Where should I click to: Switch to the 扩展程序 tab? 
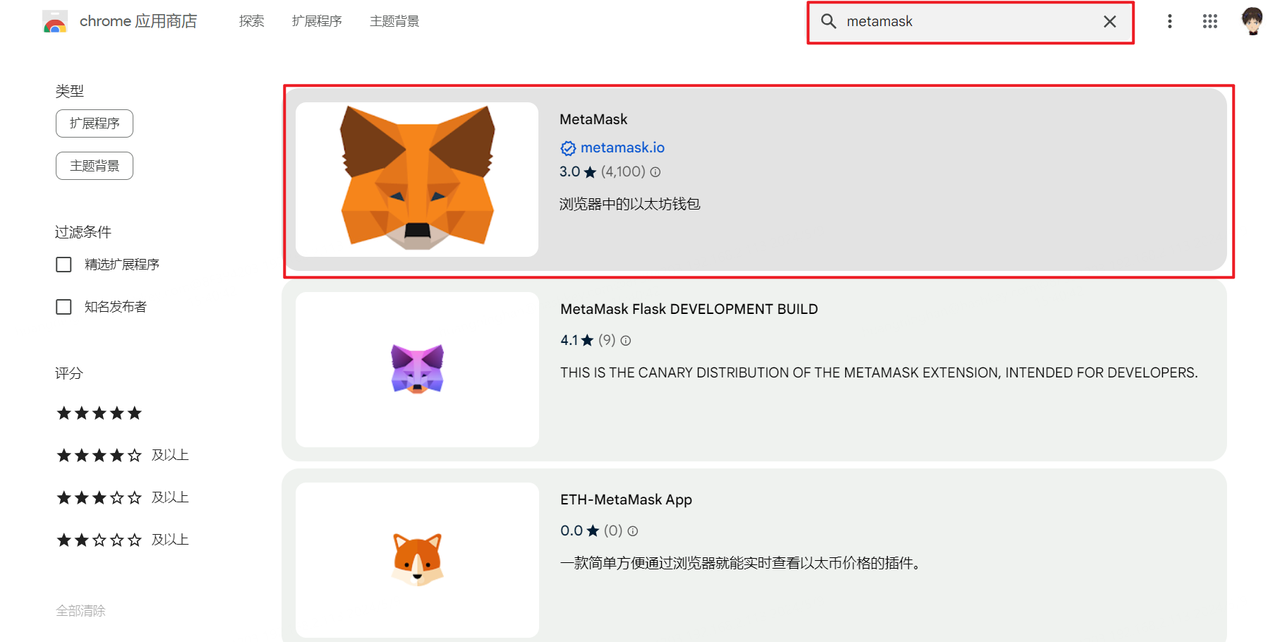[x=317, y=22]
